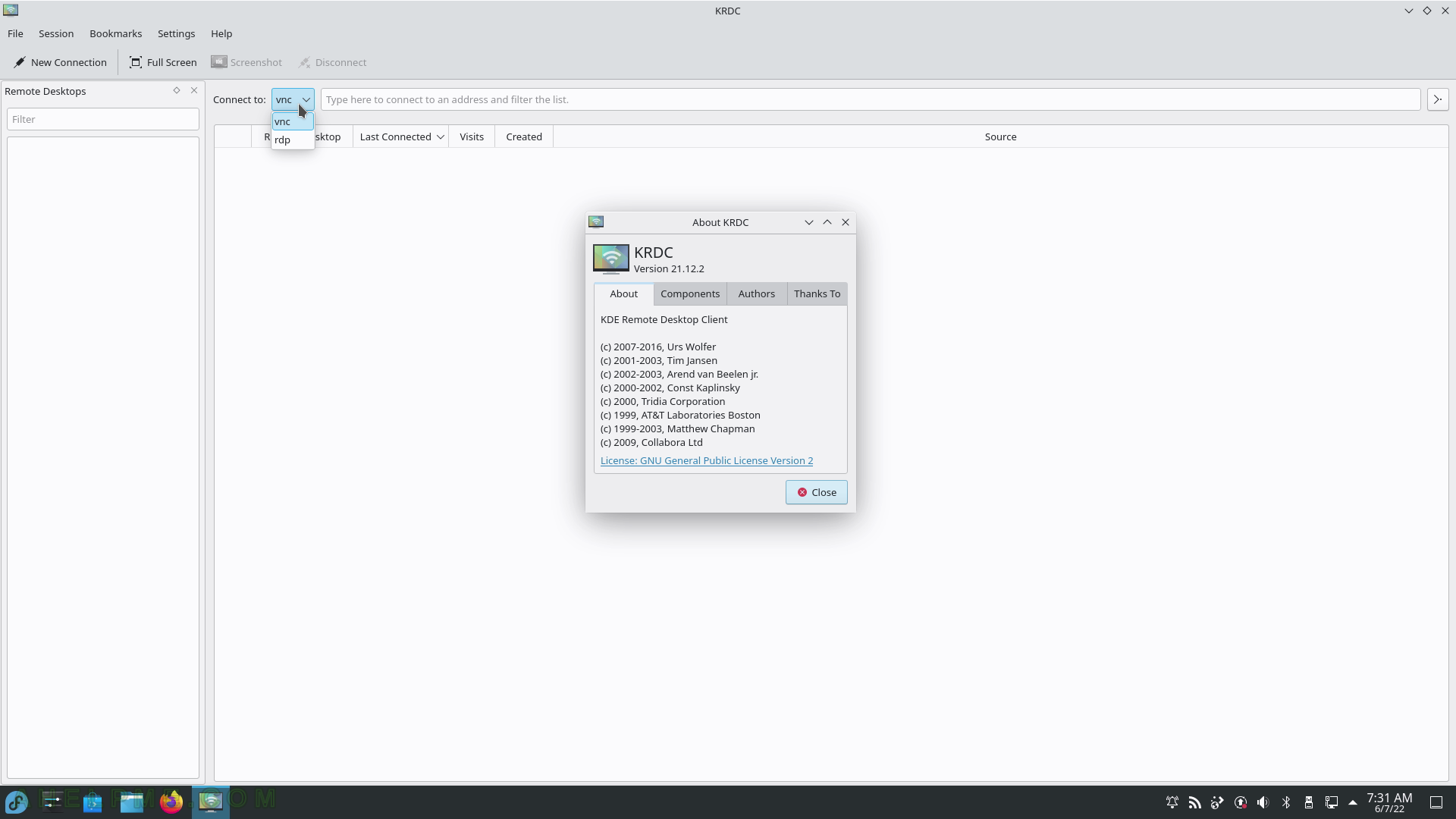The width and height of the screenshot is (1456, 819).
Task: Expand the hidden system tray icons
Action: pos(1353,802)
